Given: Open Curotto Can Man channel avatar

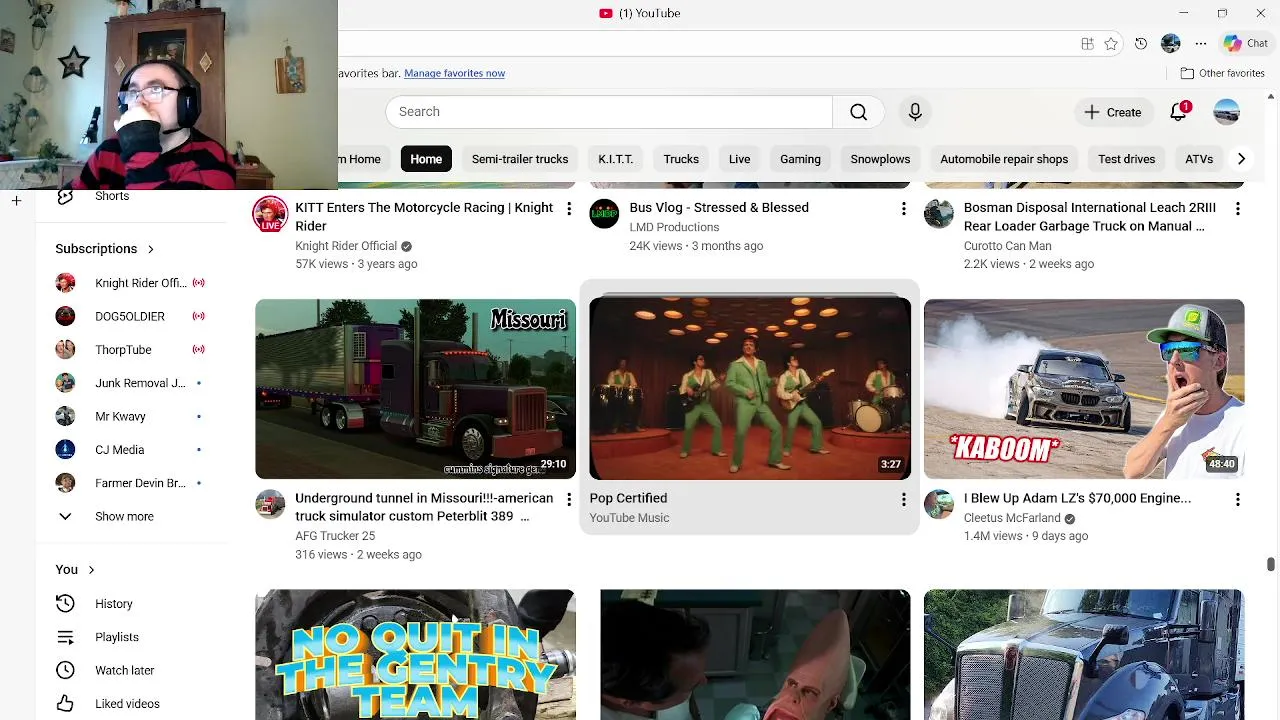Looking at the screenshot, I should (x=939, y=214).
